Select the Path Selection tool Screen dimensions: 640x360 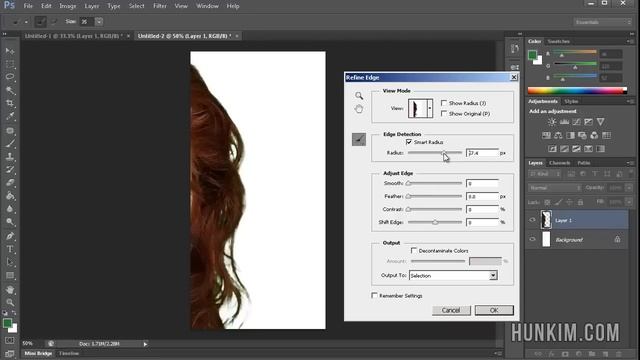tap(10, 262)
